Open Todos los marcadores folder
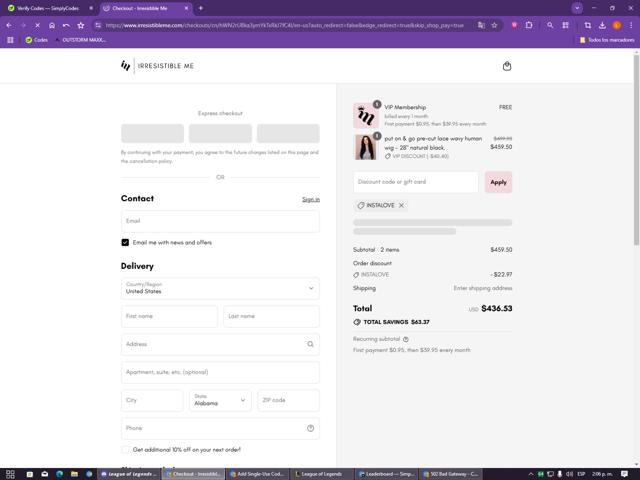640x480 pixels. pos(607,40)
